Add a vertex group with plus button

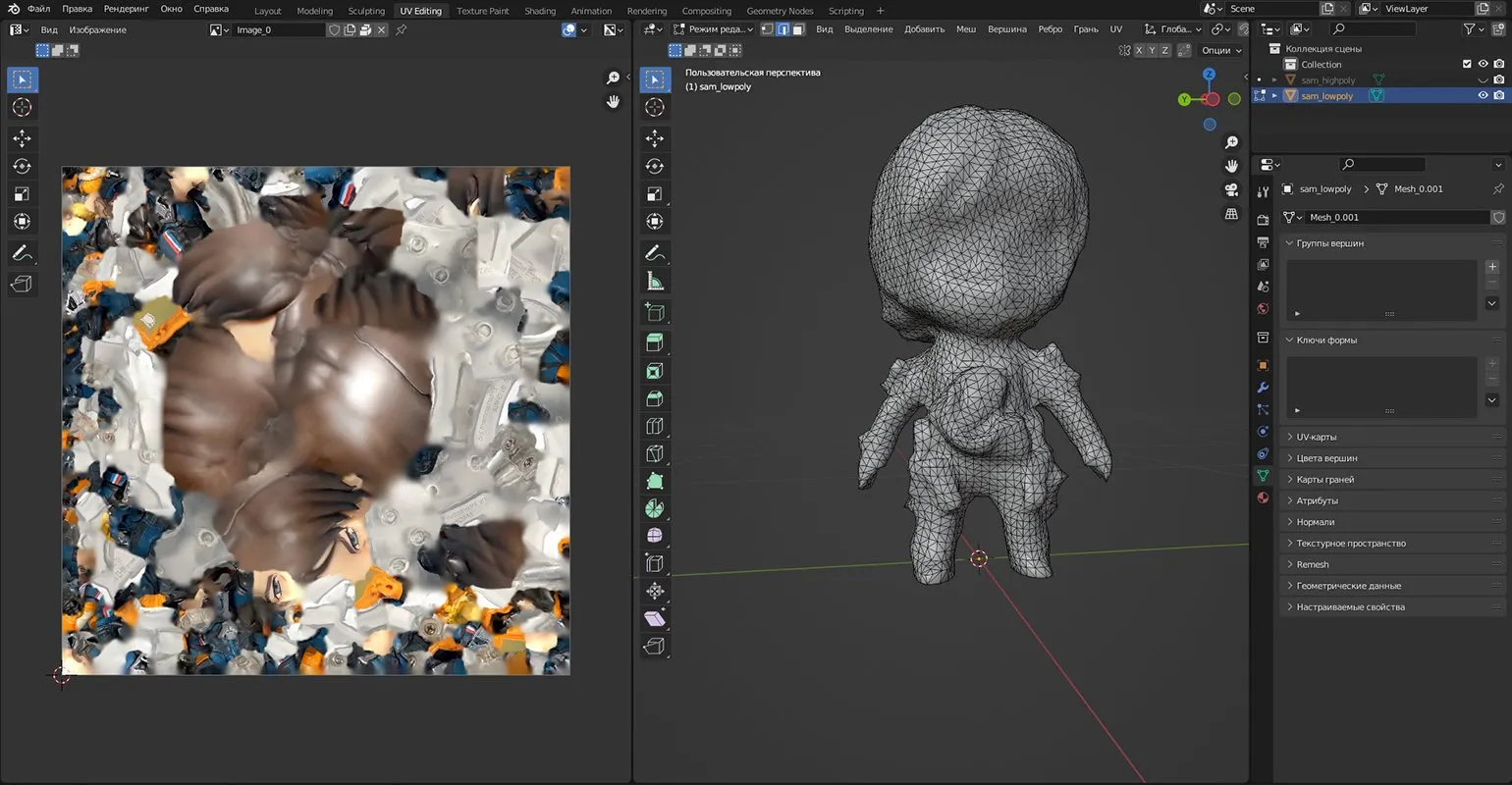click(1492, 267)
